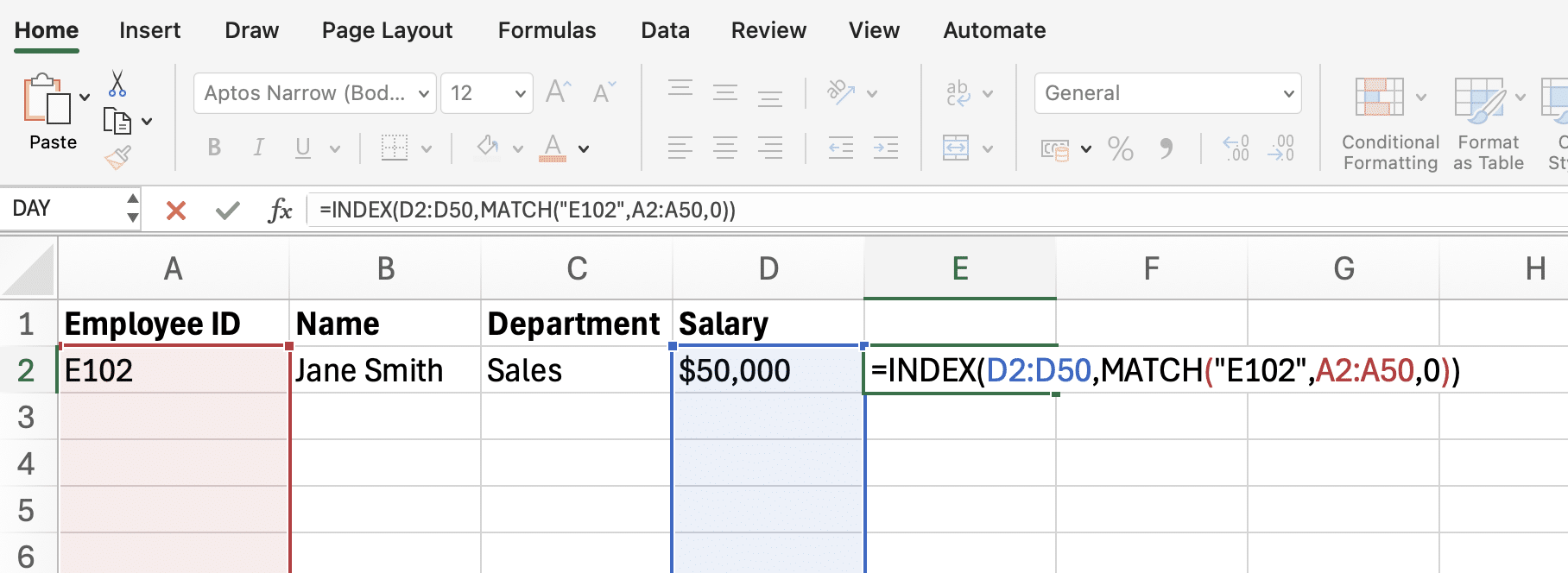Viewport: 1568px width, 573px height.
Task: Increase font size with large A
Action: pyautogui.click(x=559, y=92)
